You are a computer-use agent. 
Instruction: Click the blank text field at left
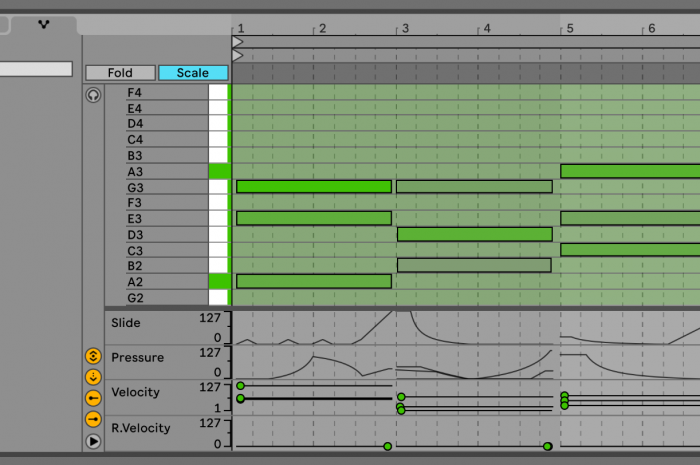[x=36, y=69]
